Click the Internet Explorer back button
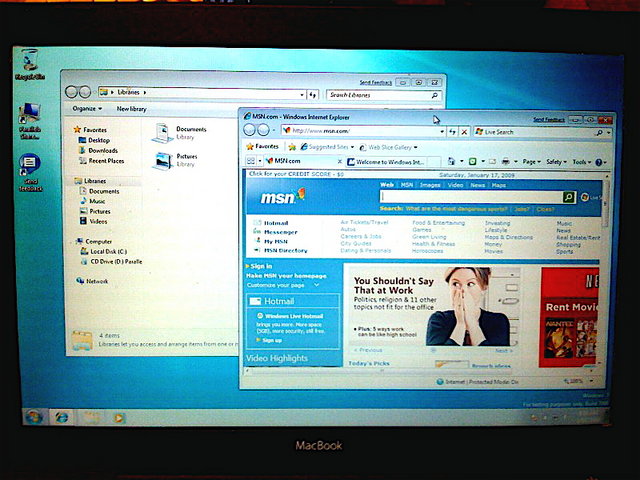640x480 pixels. coord(250,130)
